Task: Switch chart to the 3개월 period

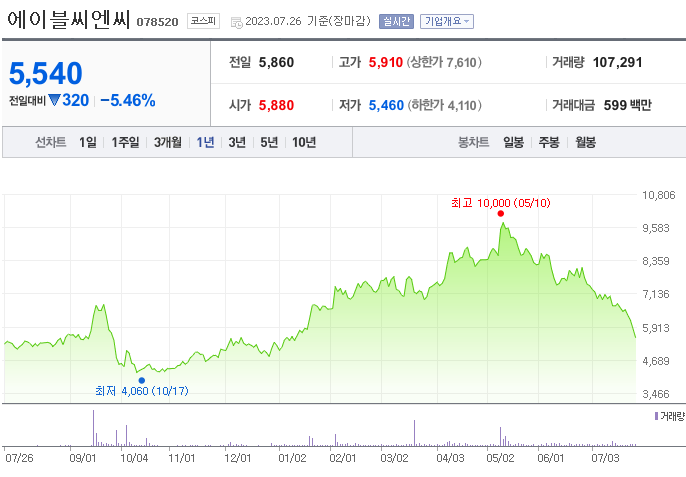Action: pos(168,142)
